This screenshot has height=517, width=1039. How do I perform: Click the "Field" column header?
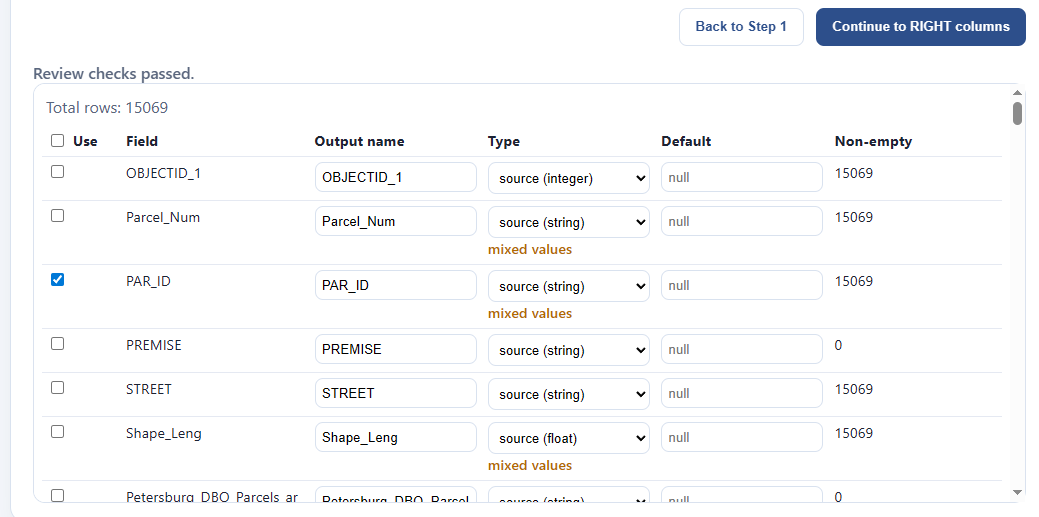tap(142, 141)
